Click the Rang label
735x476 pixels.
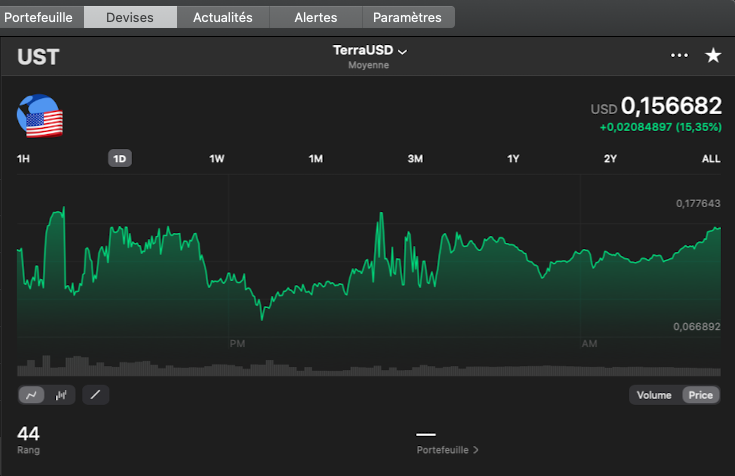(x=29, y=450)
